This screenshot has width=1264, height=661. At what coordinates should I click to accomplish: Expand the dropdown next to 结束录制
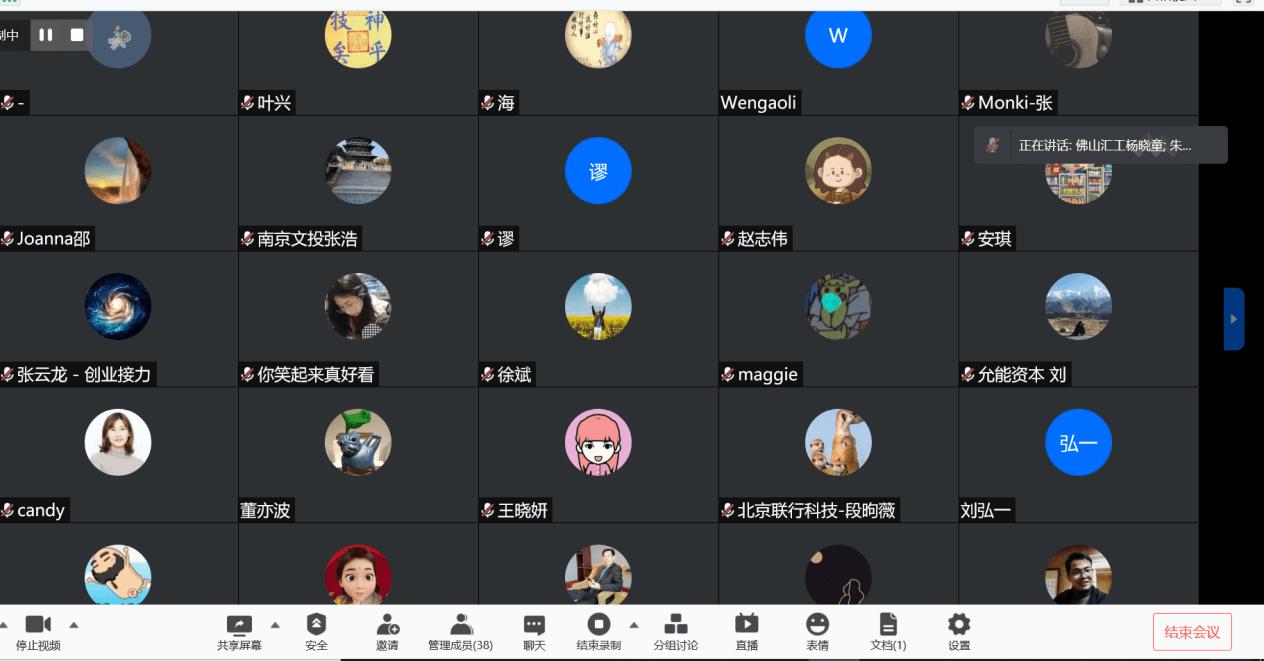[x=634, y=623]
